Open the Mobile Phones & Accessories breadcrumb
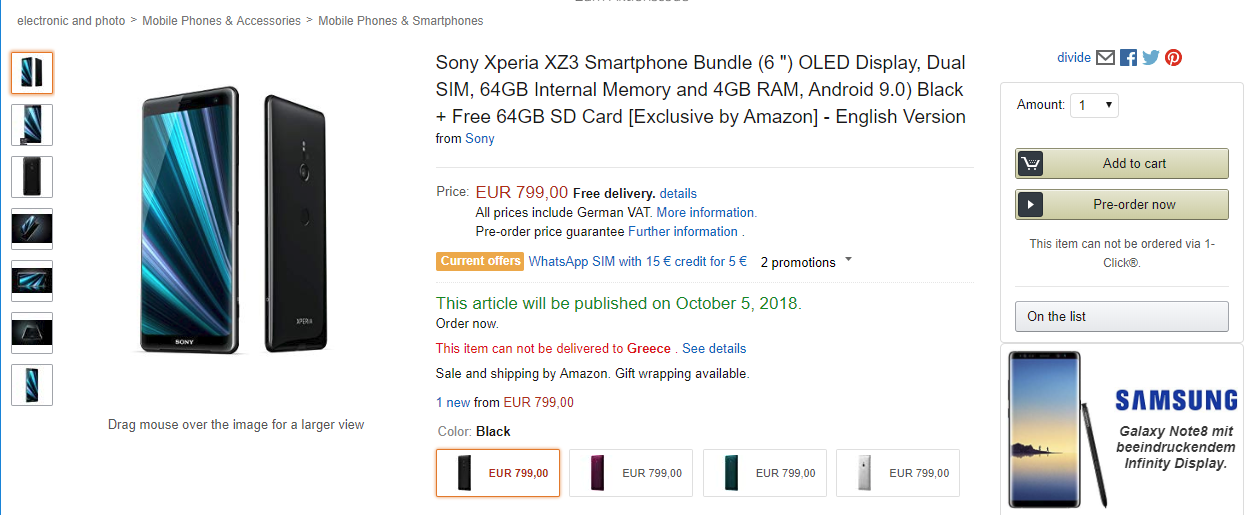Viewport: 1258px width, 515px height. 221,21
